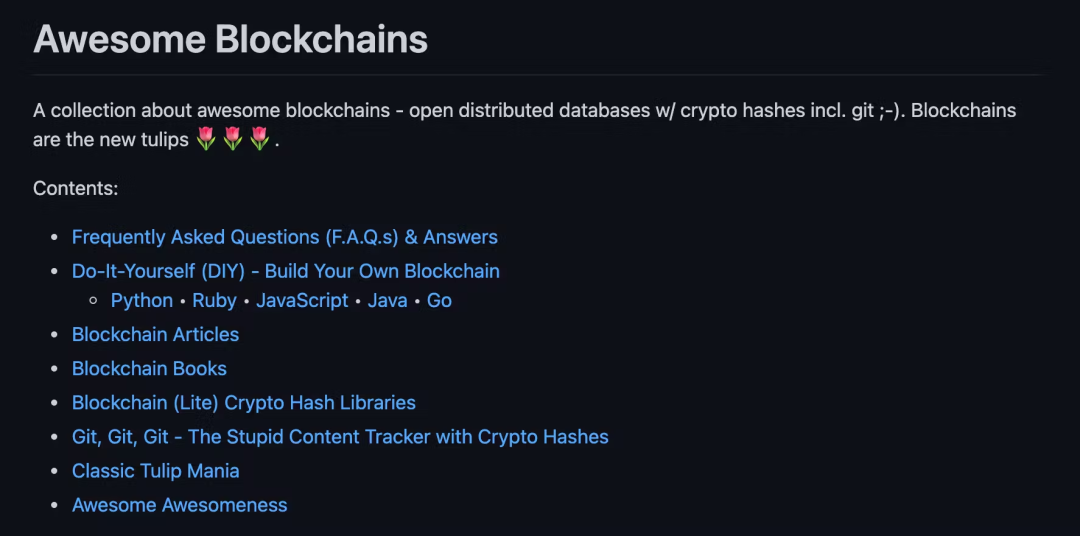
Task: Click the middle tulip emoji
Action: click(x=233, y=139)
